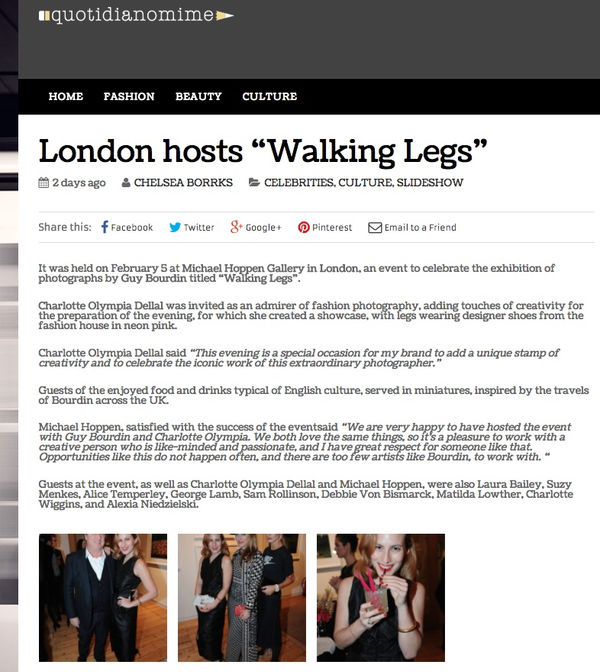Open middle photo of three women

242,597
